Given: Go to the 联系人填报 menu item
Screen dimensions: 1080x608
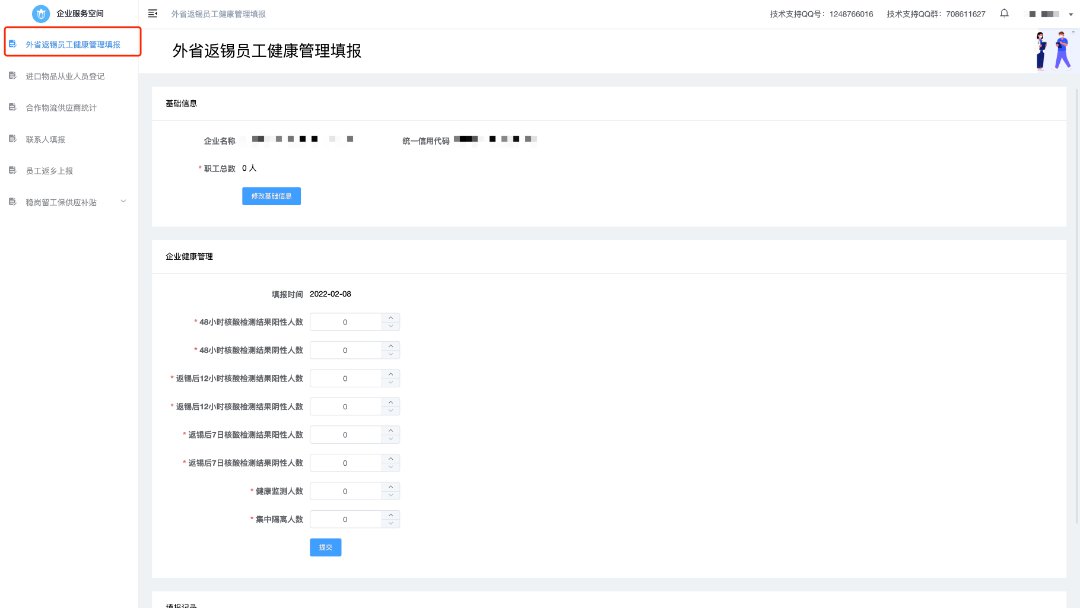Looking at the screenshot, I should (x=45, y=139).
